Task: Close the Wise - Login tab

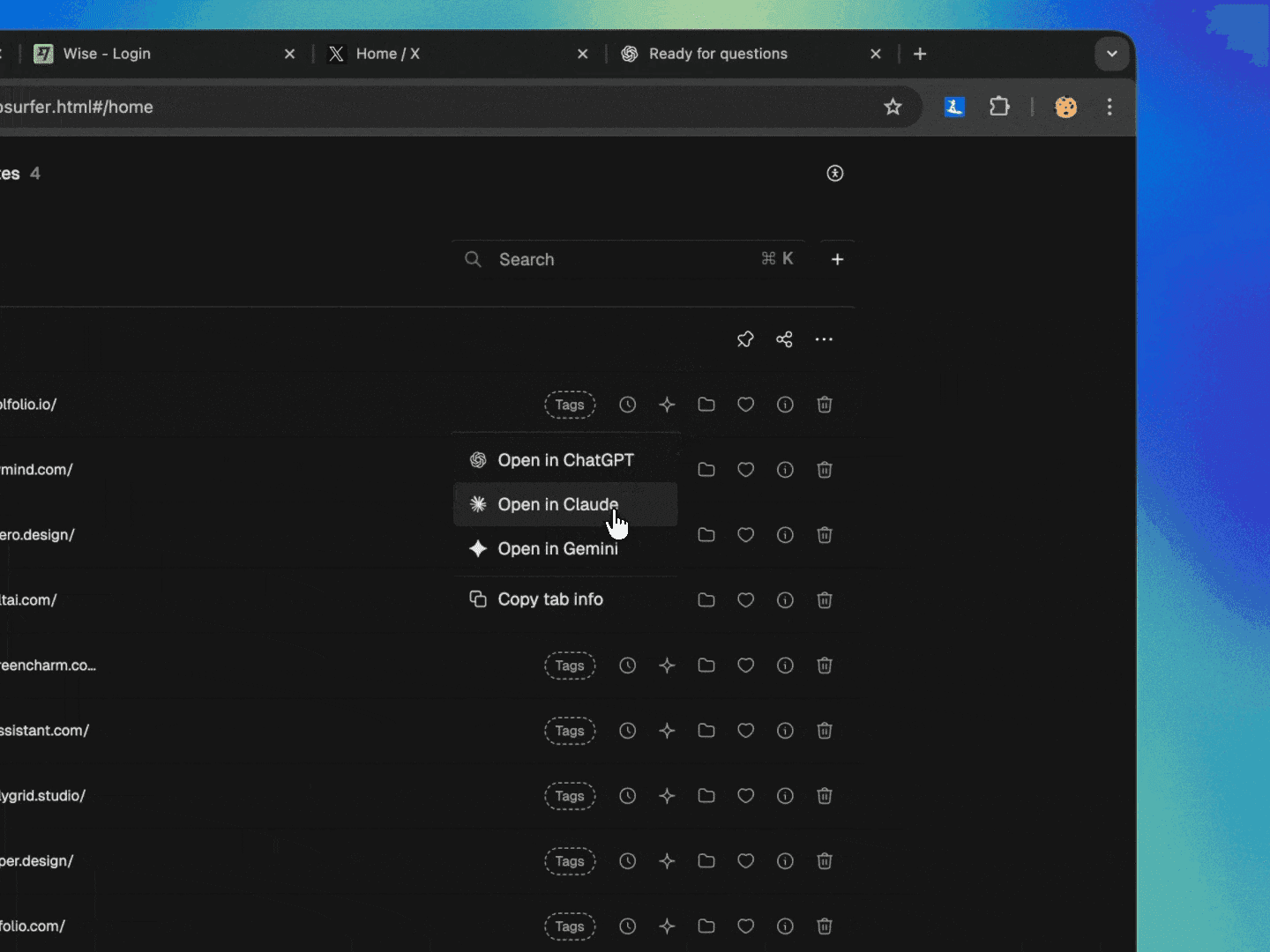Action: [289, 54]
